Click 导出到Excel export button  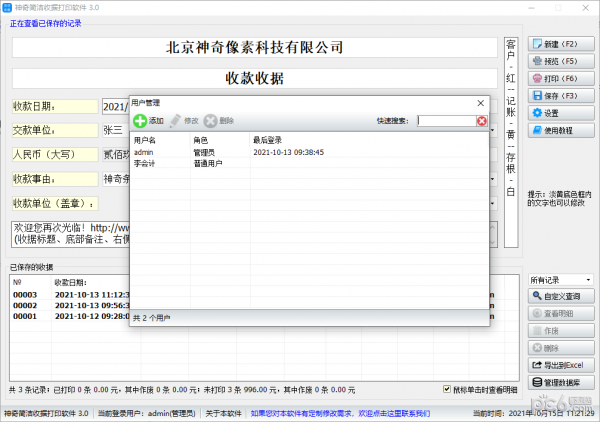[x=561, y=365]
